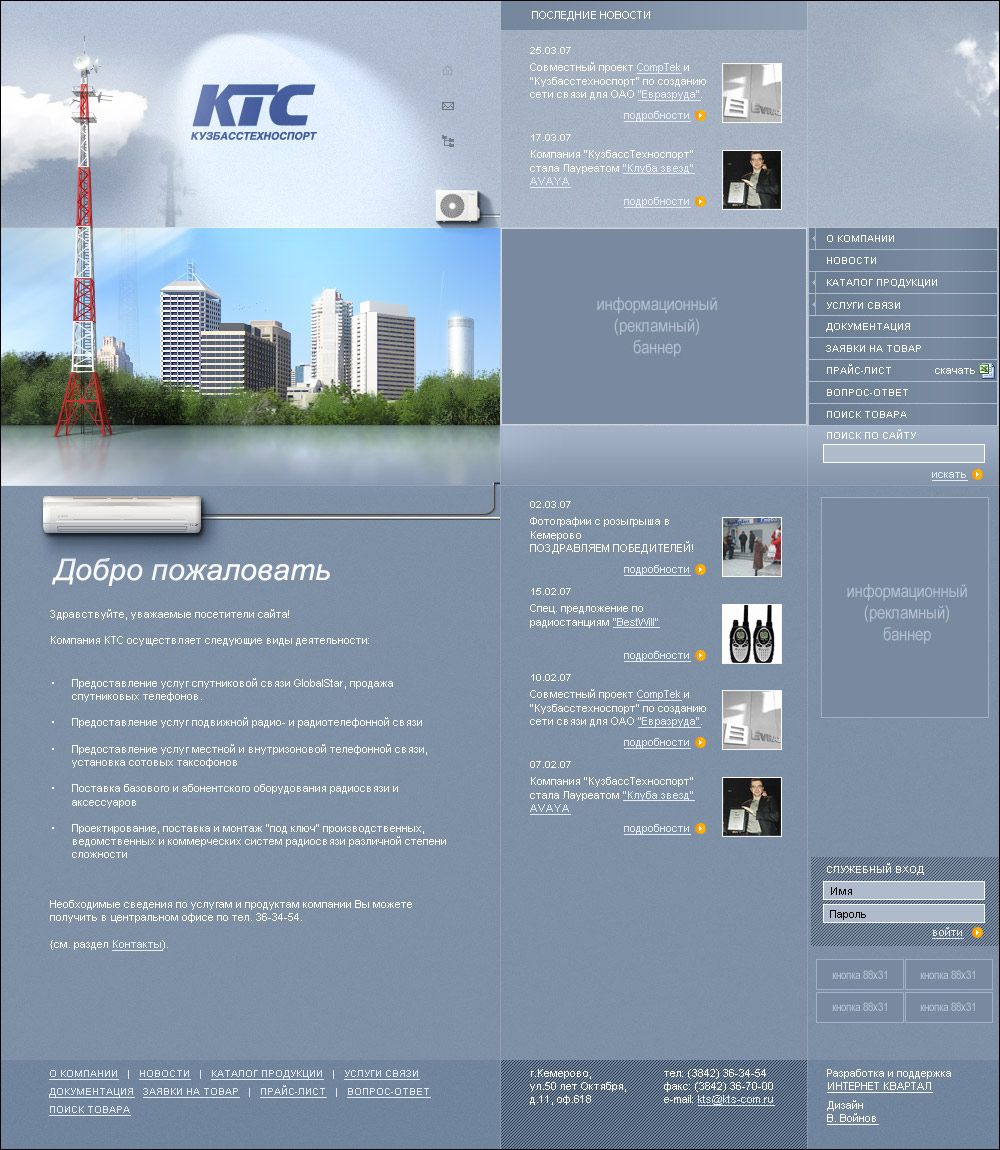Click the искать search link
Image resolution: width=1000 pixels, height=1150 pixels.
949,475
